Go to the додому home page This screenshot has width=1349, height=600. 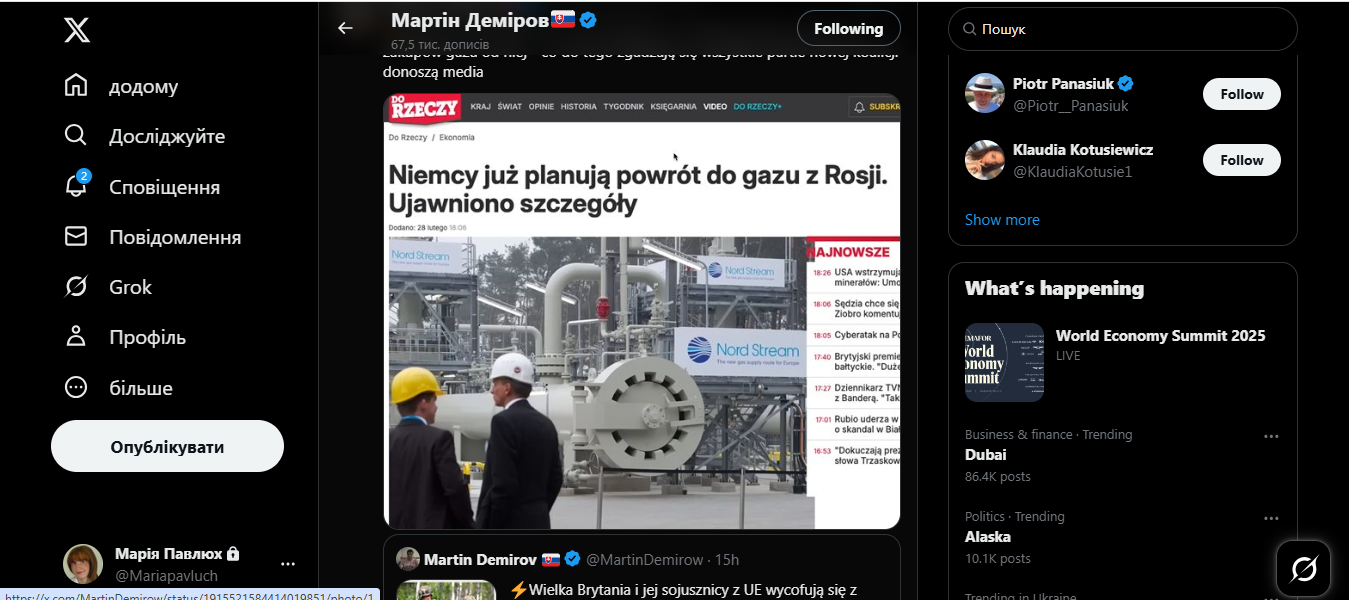point(121,87)
